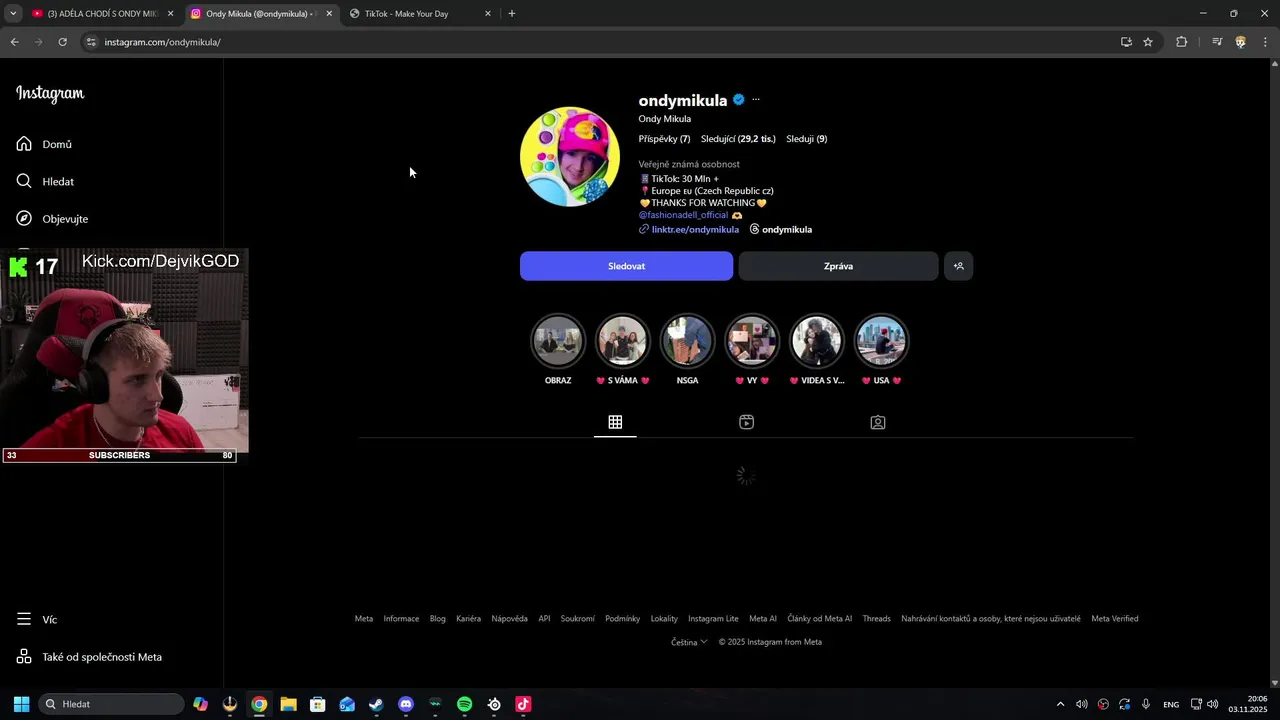Open a new browser tab
This screenshot has width=1280, height=720.
click(x=512, y=14)
